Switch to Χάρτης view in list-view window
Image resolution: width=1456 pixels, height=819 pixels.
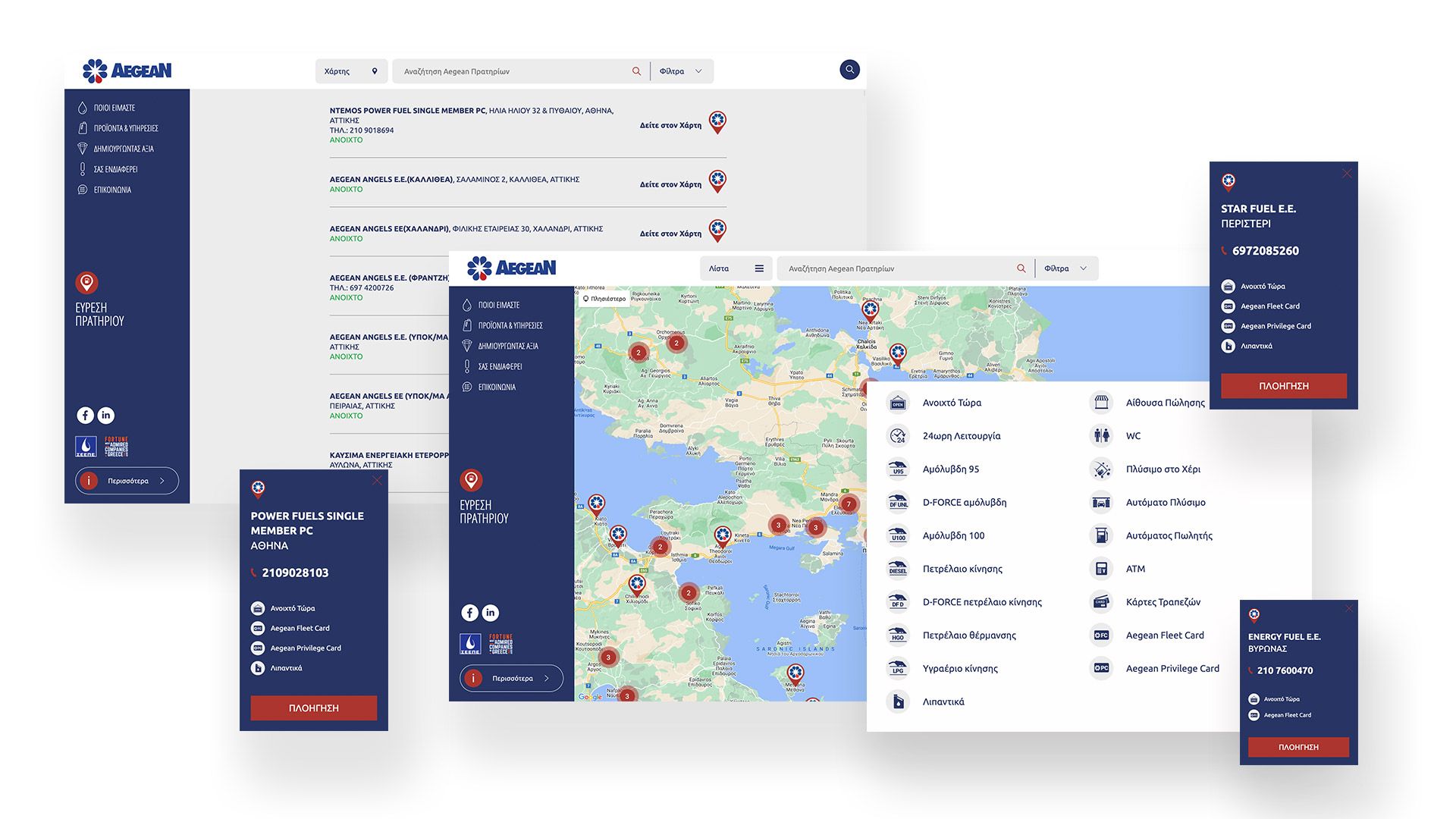pos(351,71)
